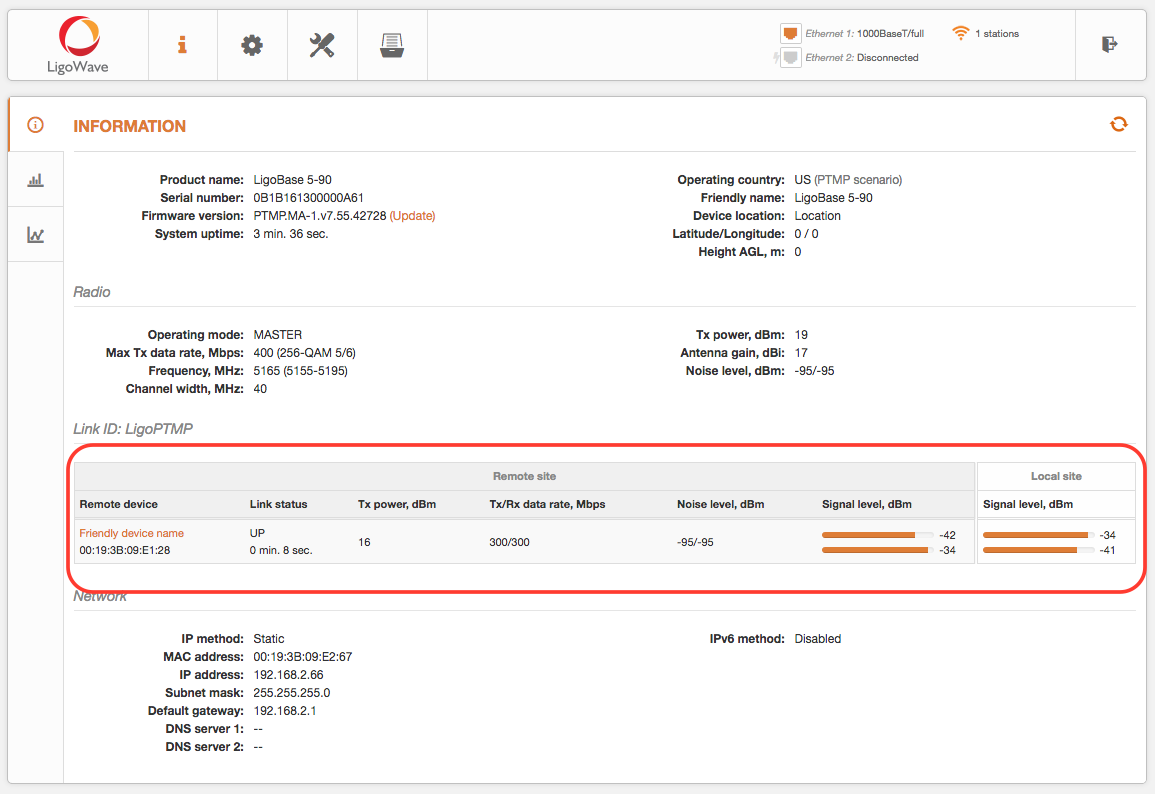The width and height of the screenshot is (1155, 794).
Task: Select the Information sidebar tab
Action: point(35,124)
